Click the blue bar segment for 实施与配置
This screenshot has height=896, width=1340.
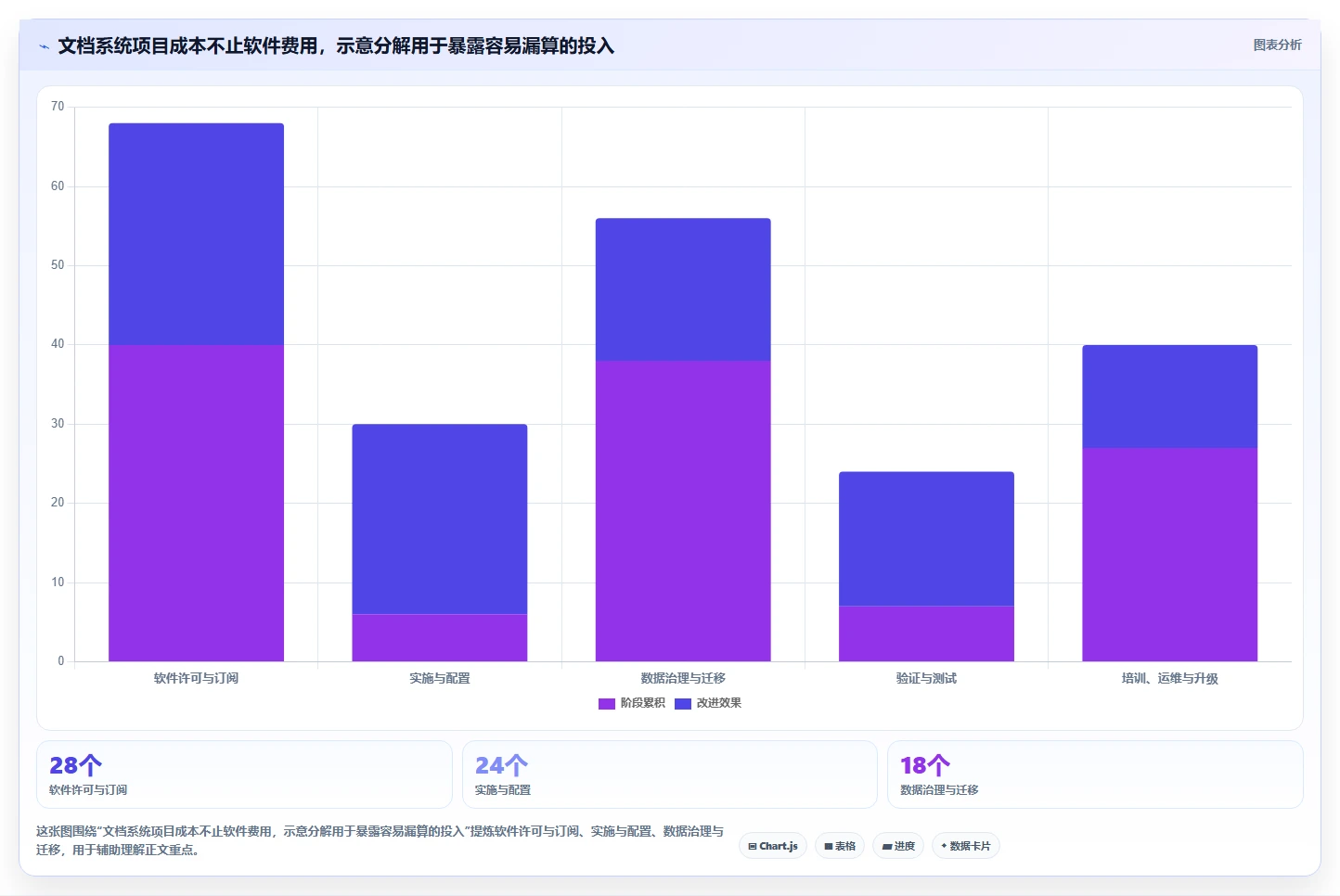440,518
